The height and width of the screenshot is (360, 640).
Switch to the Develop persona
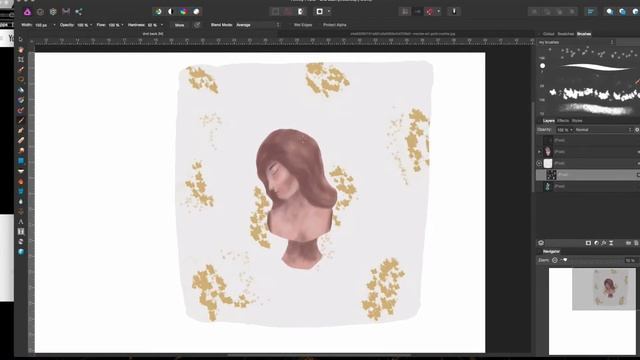[53, 12]
